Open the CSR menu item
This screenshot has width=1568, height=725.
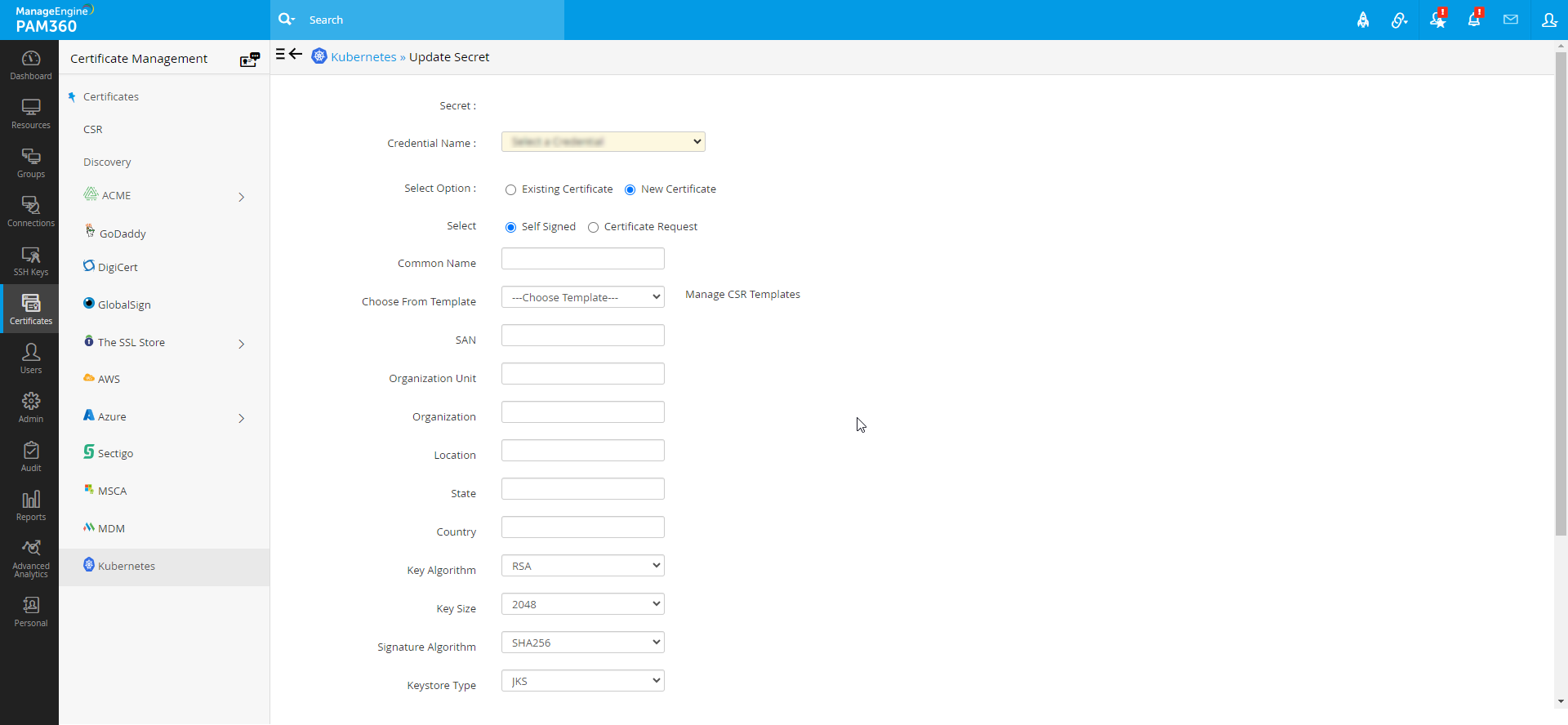[x=93, y=129]
